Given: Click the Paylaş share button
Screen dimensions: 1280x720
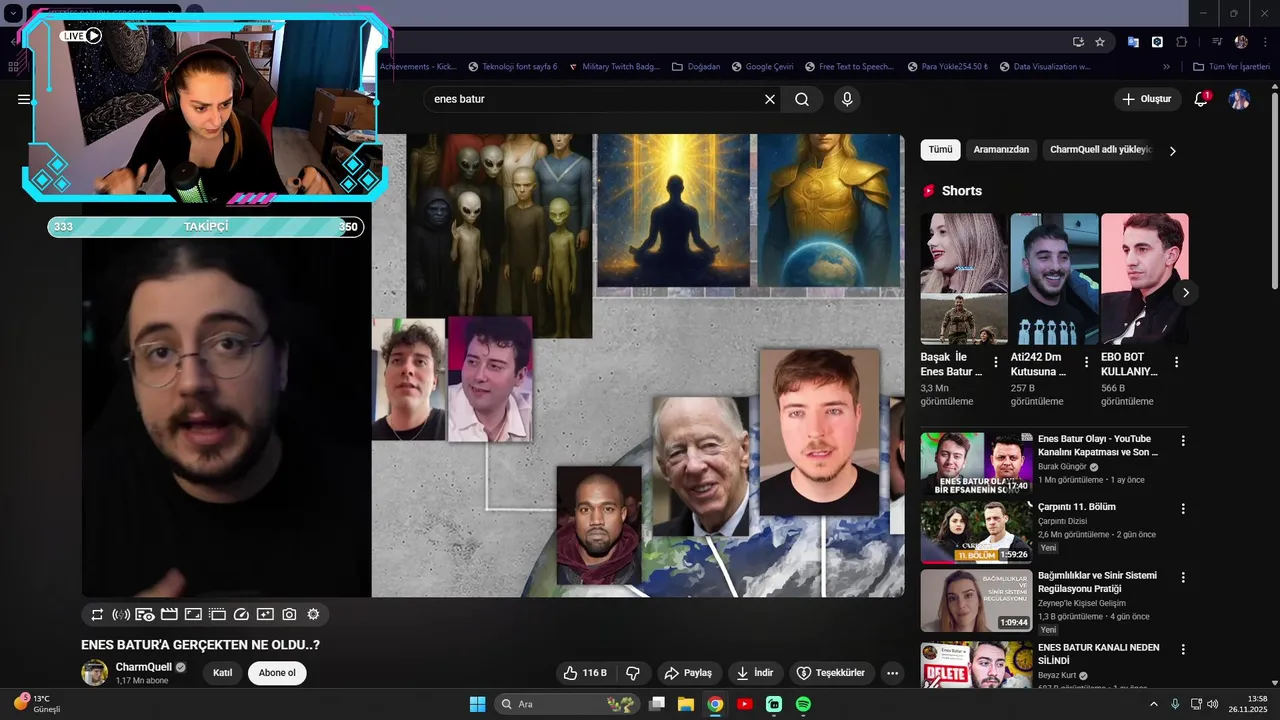Looking at the screenshot, I should [688, 673].
